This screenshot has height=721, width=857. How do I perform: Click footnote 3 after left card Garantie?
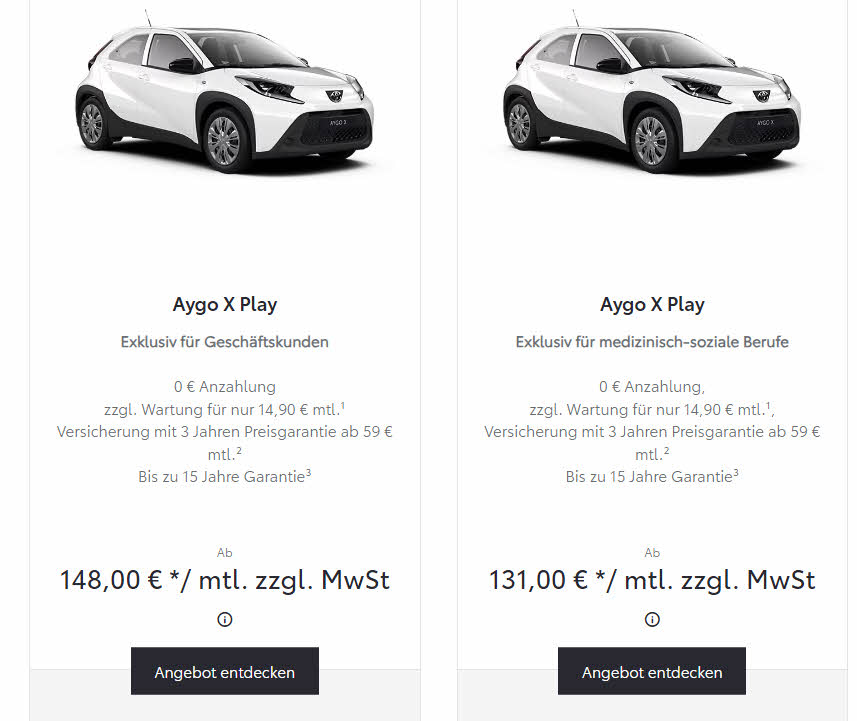click(308, 473)
